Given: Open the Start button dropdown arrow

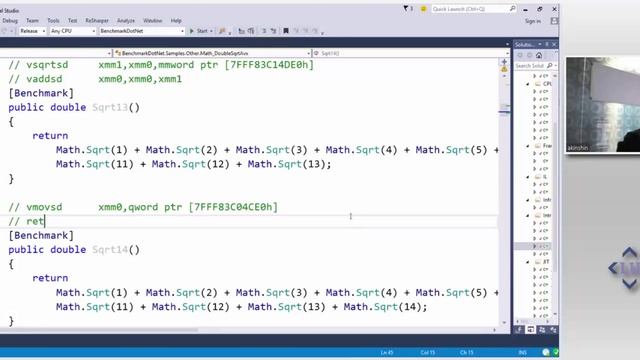Looking at the screenshot, I should pos(211,31).
